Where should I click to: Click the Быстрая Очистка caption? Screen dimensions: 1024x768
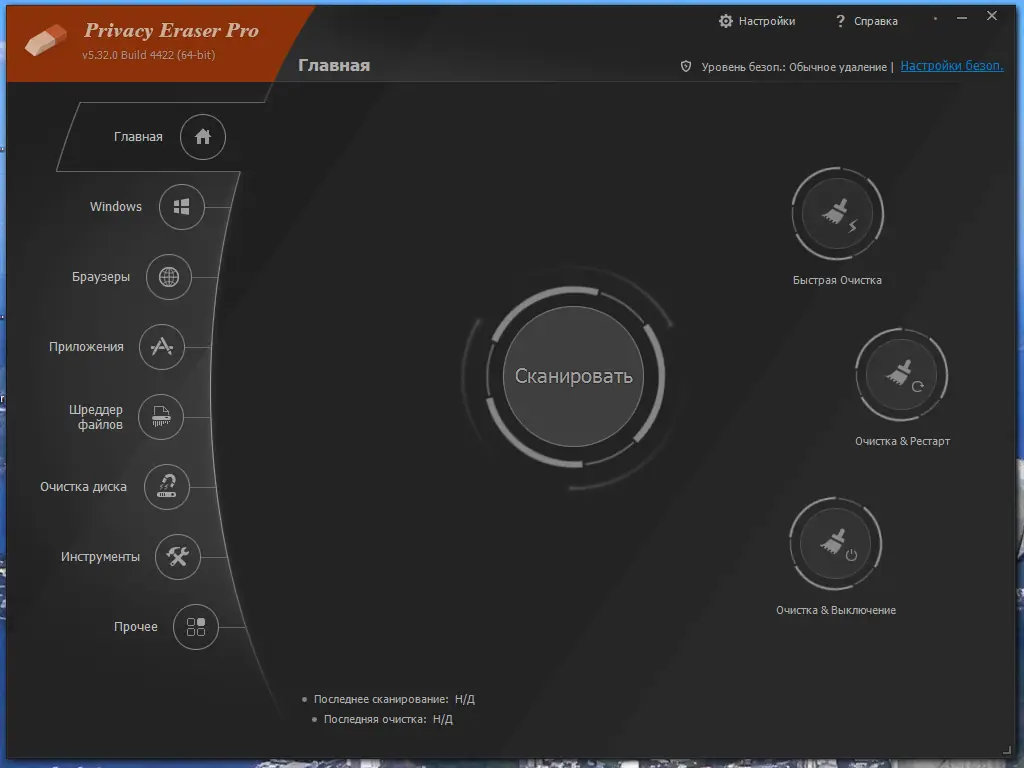pyautogui.click(x=837, y=280)
